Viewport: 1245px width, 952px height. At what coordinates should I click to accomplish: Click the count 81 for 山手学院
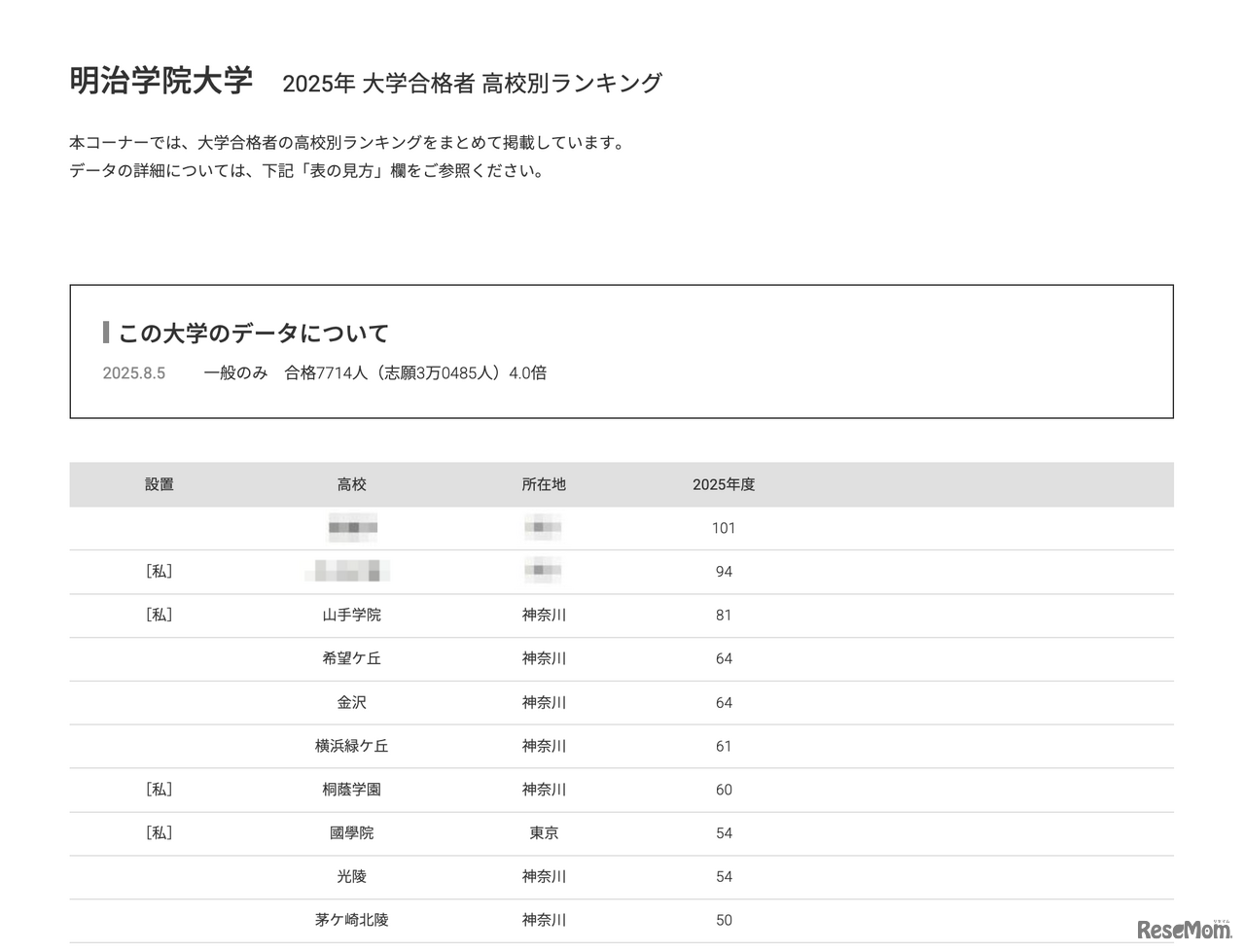(724, 615)
